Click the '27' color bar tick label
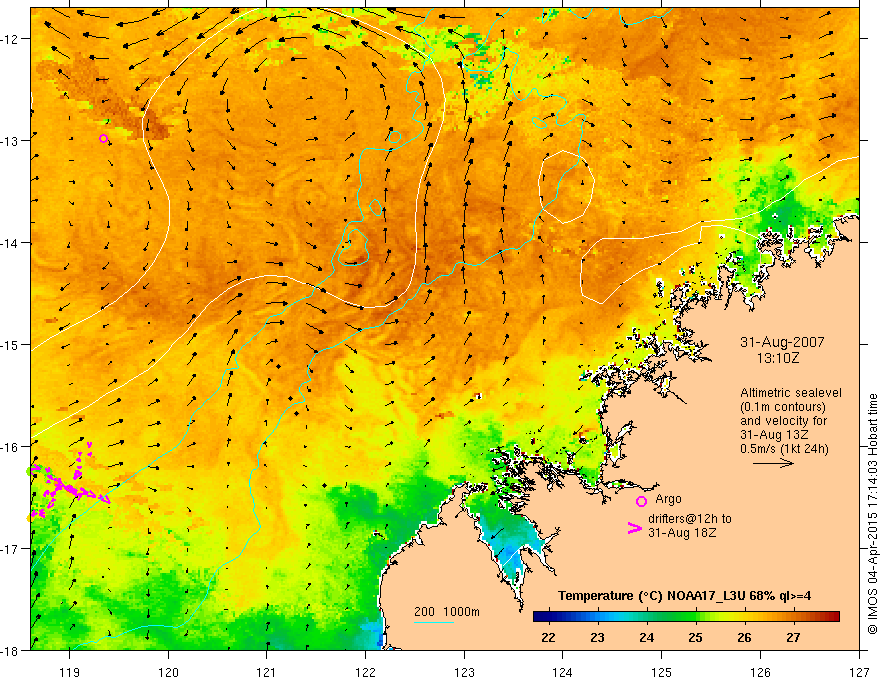 tap(793, 637)
